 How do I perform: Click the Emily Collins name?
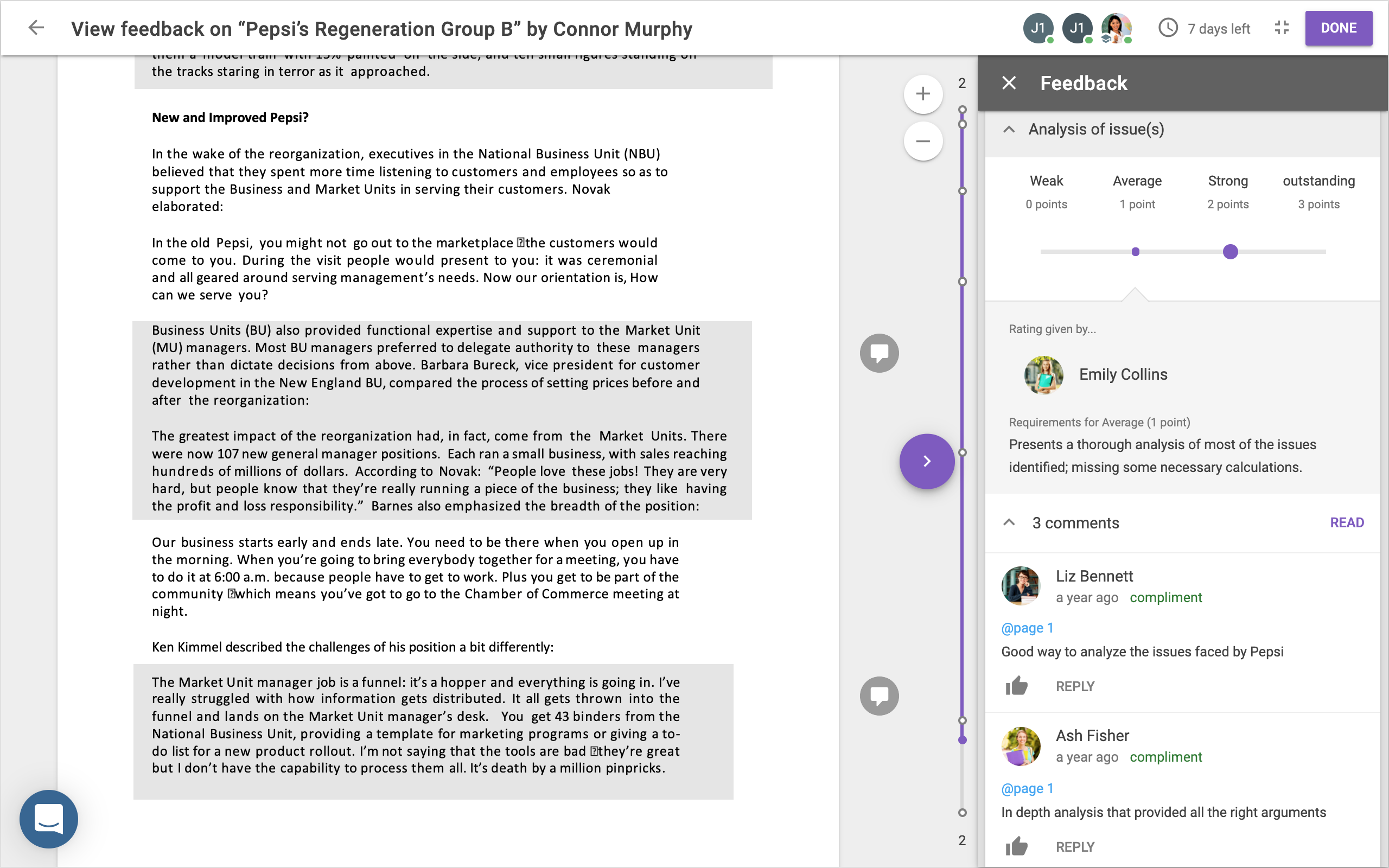[1123, 374]
